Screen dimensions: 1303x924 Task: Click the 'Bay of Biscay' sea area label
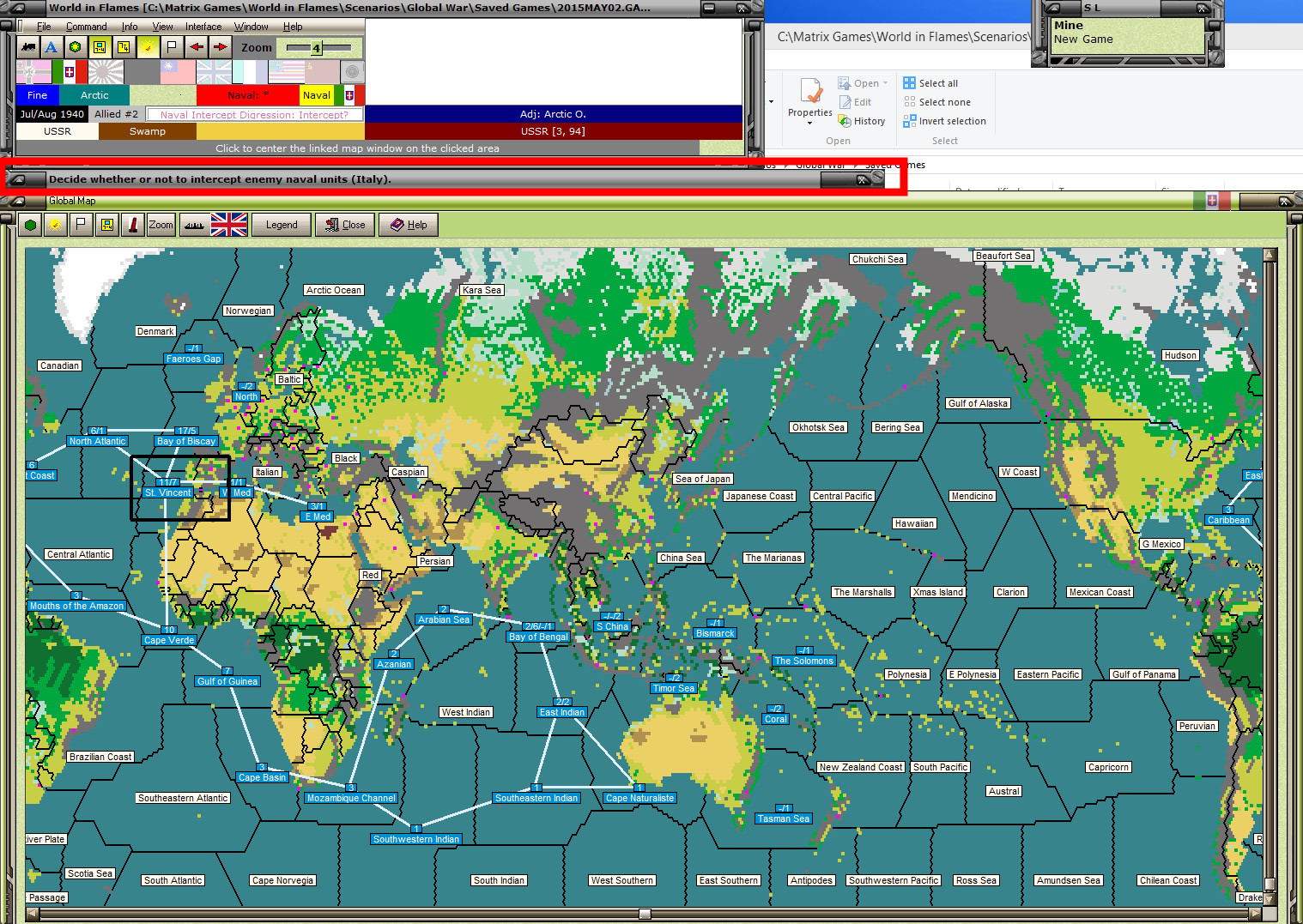click(x=186, y=441)
